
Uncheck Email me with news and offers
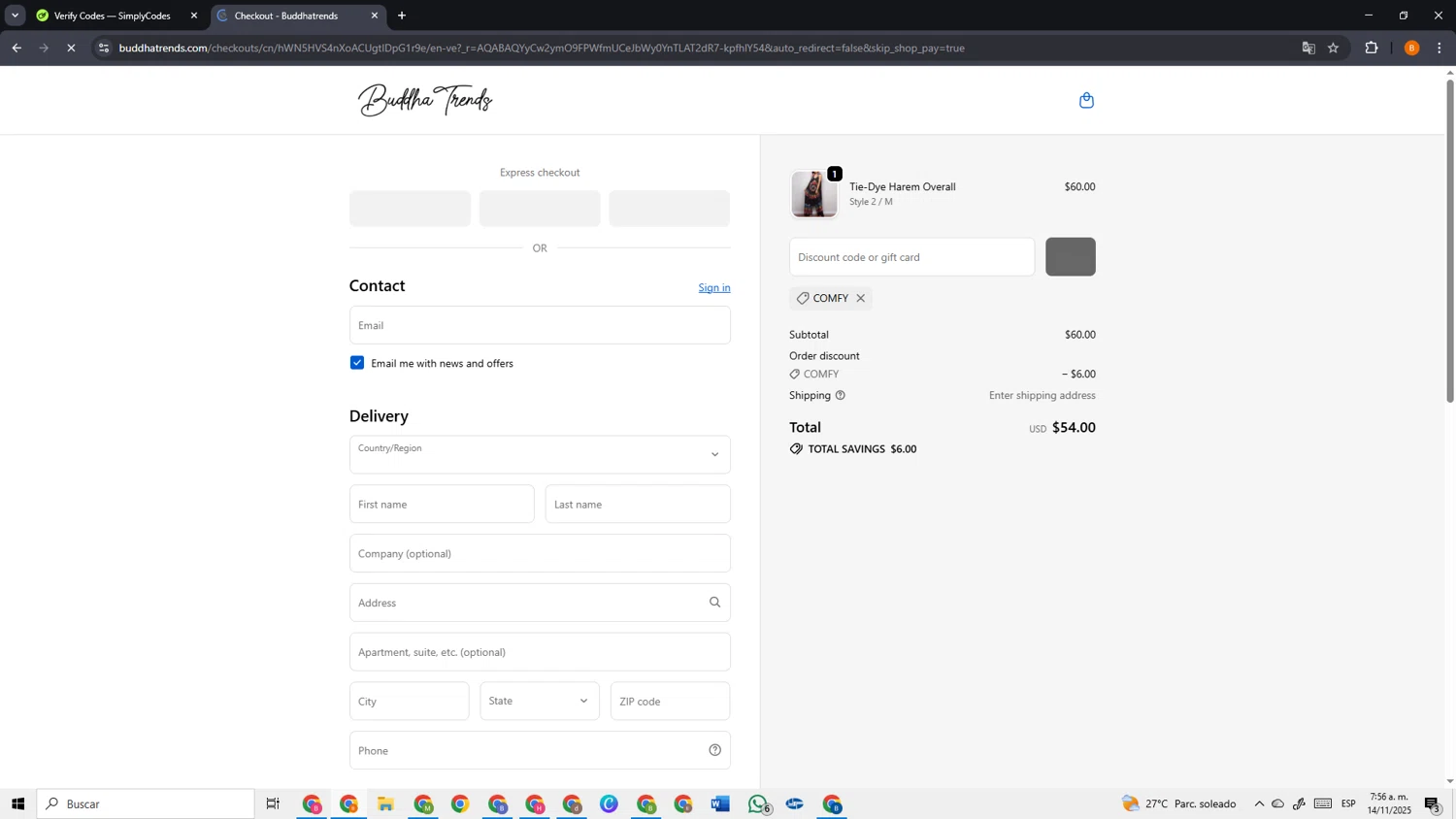click(x=357, y=363)
